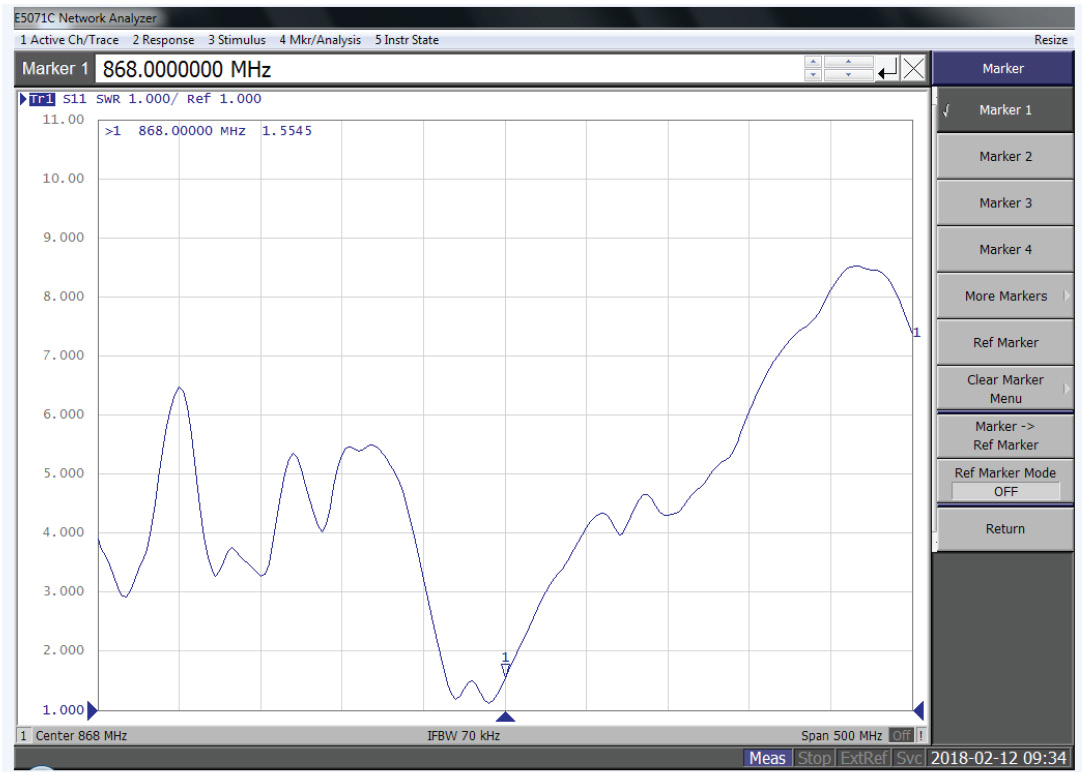
Task: Click the Return softkey
Action: [1004, 529]
